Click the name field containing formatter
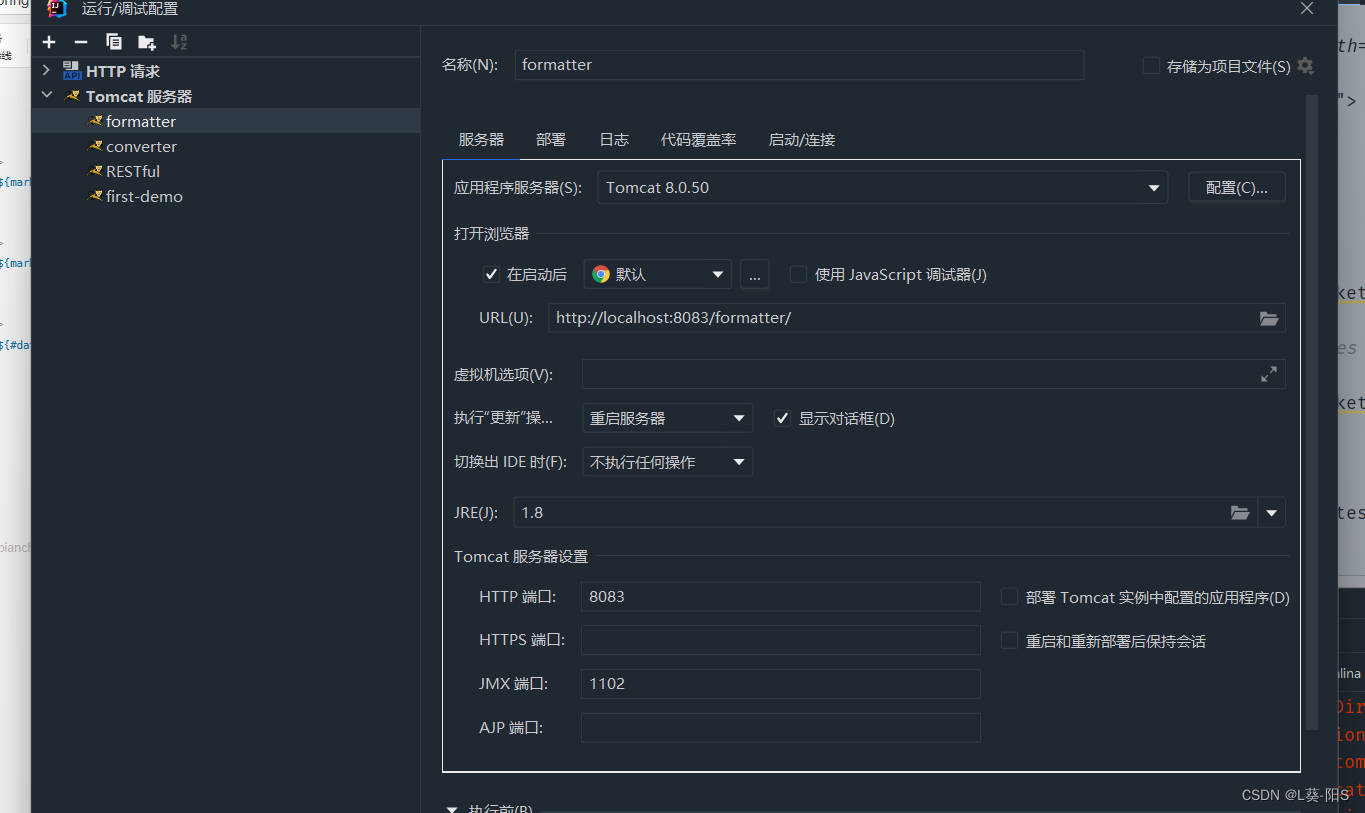Image resolution: width=1365 pixels, height=813 pixels. [x=799, y=65]
